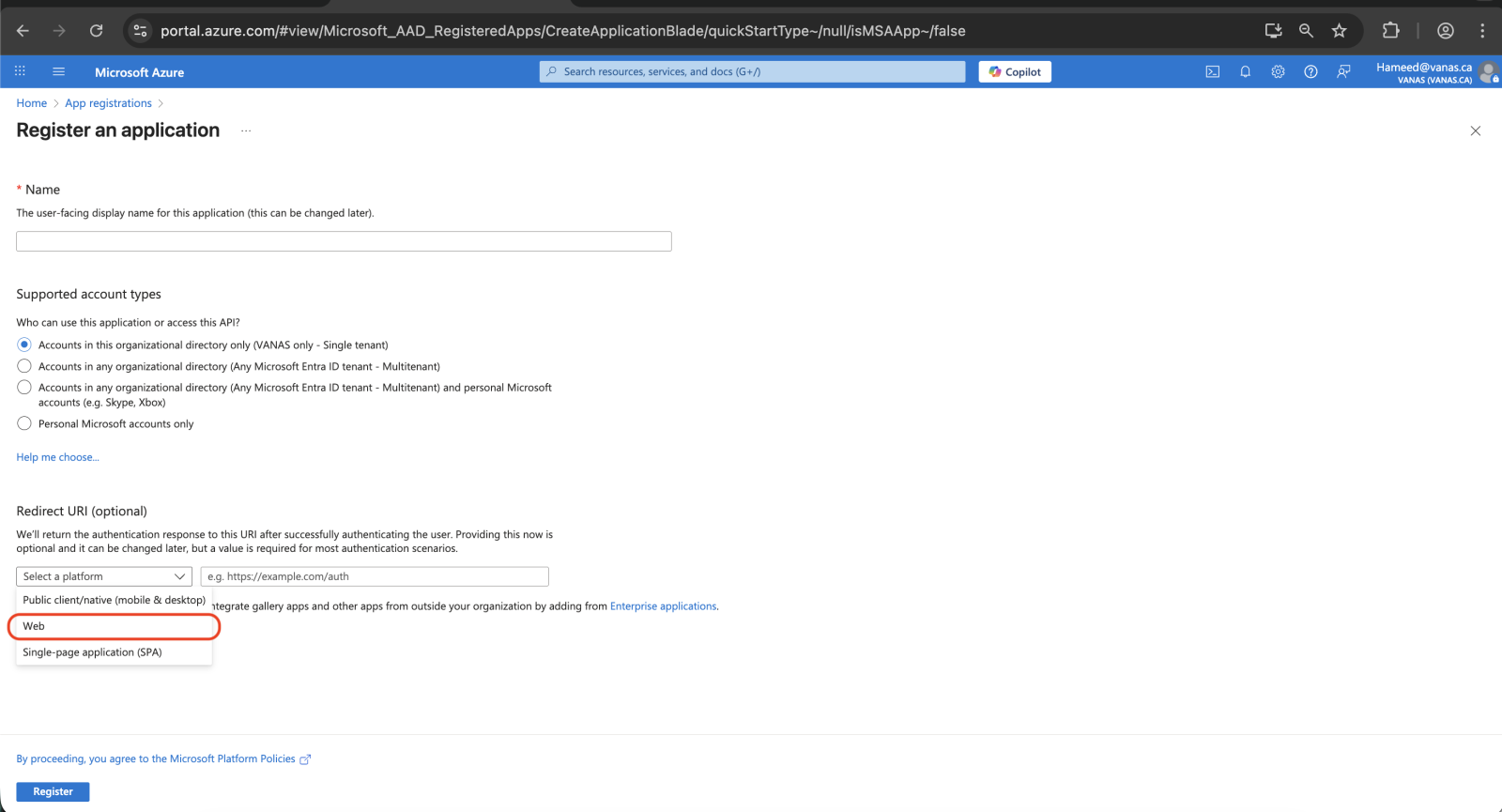The height and width of the screenshot is (812, 1502).
Task: Open the Enterprise applications link
Action: (x=663, y=606)
